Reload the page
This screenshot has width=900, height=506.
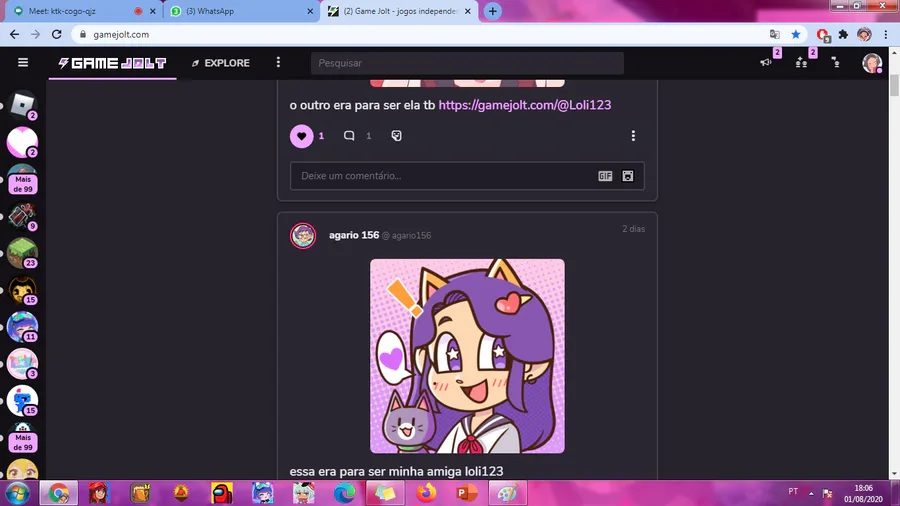(56, 34)
